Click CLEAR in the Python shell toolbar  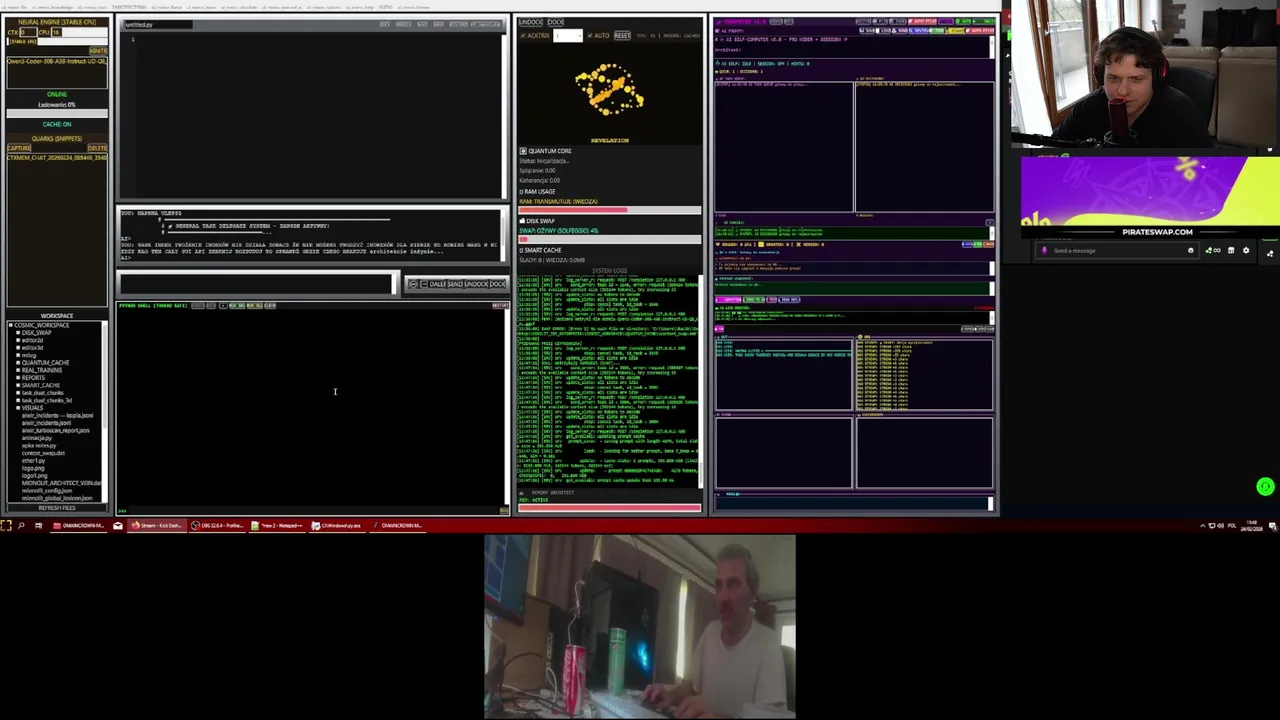tap(270, 306)
